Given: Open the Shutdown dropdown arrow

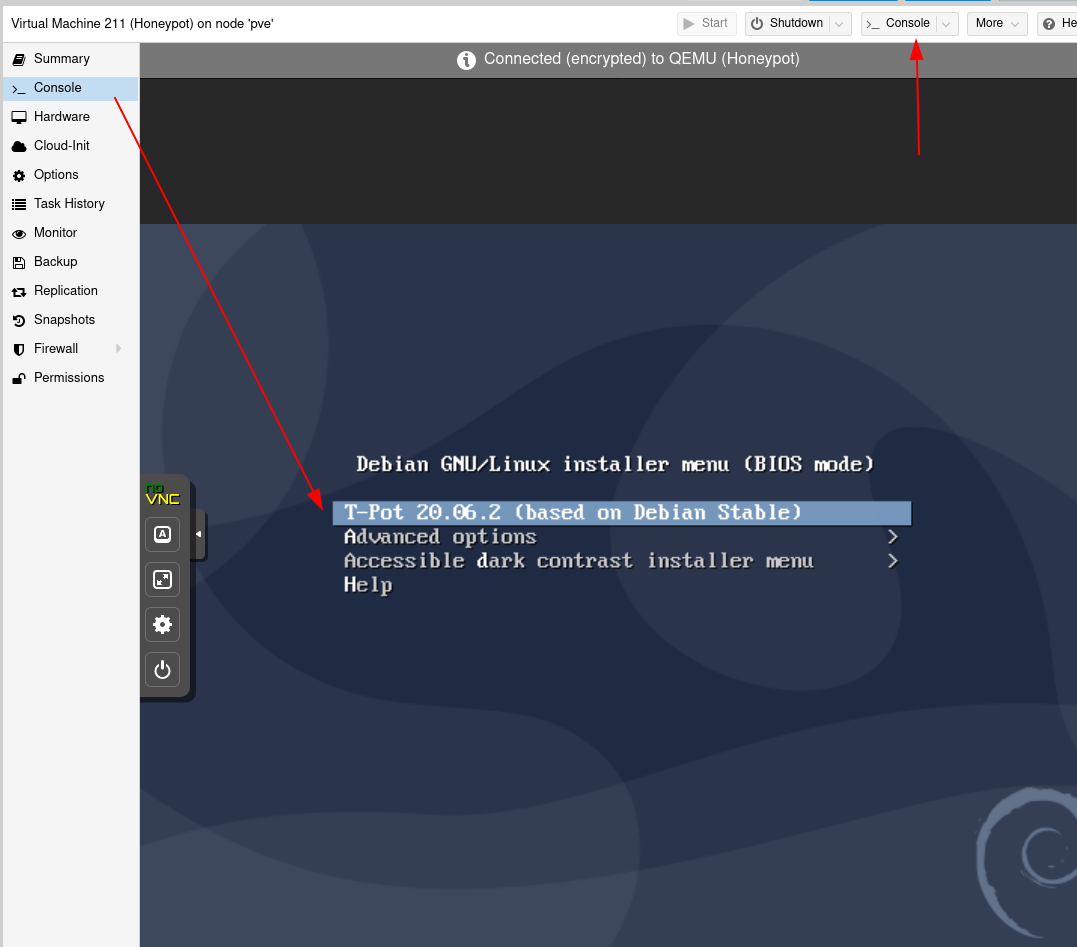Looking at the screenshot, I should click(839, 24).
